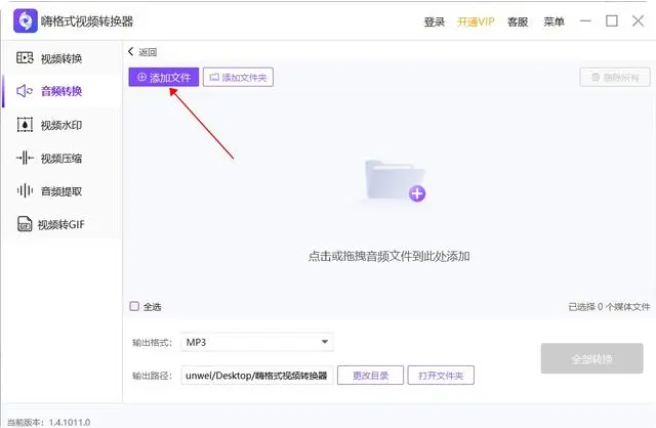
Task: Click the 嗨格式视频转换器 app logo icon
Action: 25,21
